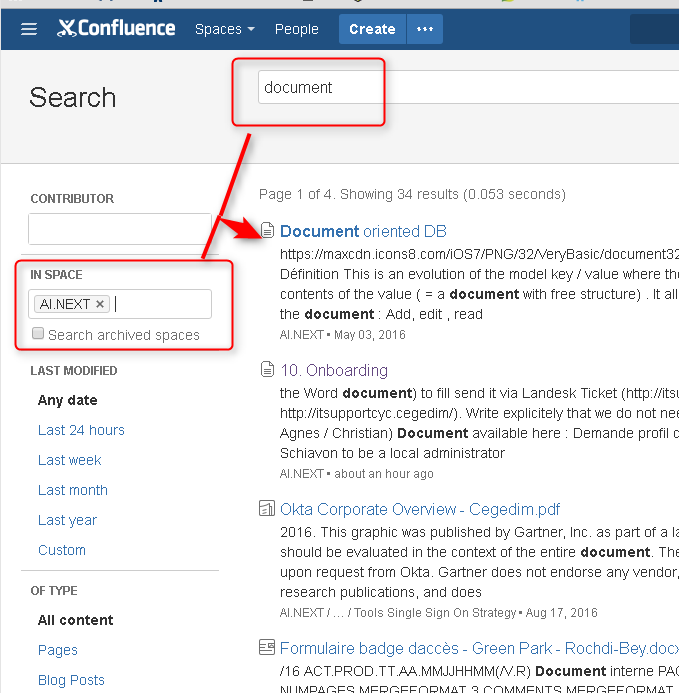Select All content type filter
The image size is (679, 693).
click(x=76, y=620)
